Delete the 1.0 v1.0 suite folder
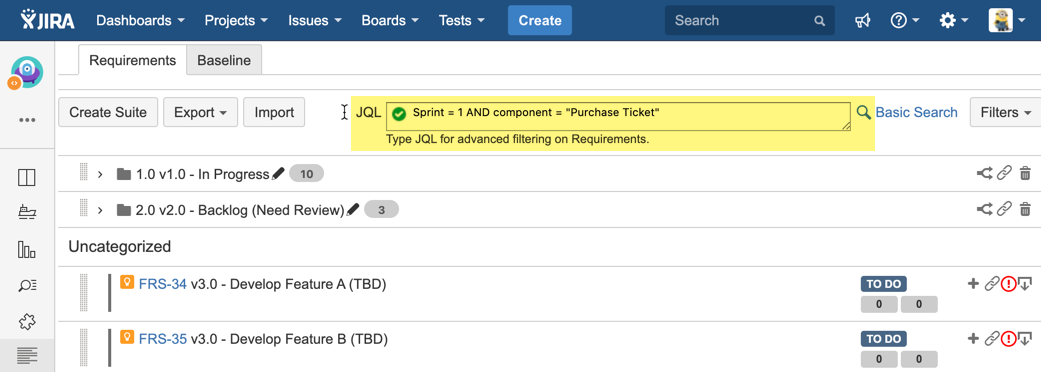 click(1025, 173)
